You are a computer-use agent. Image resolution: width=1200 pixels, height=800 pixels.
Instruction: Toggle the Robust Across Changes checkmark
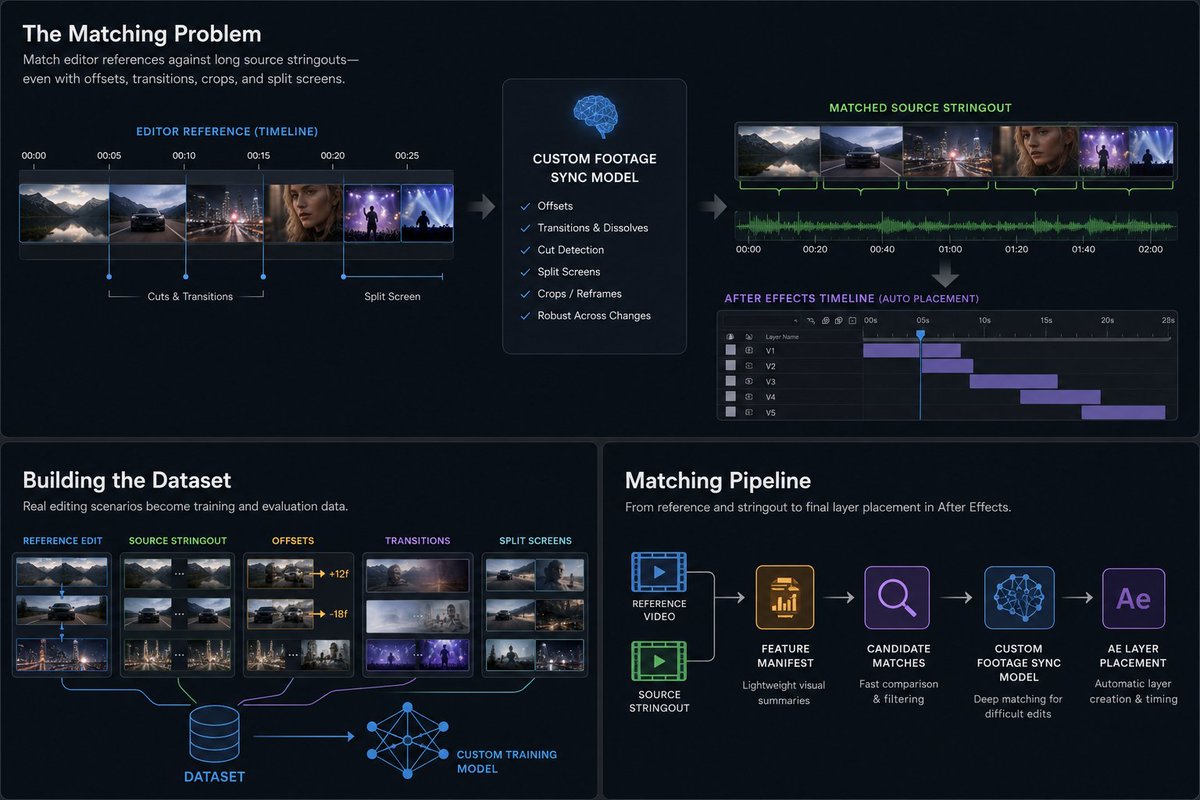pos(526,316)
